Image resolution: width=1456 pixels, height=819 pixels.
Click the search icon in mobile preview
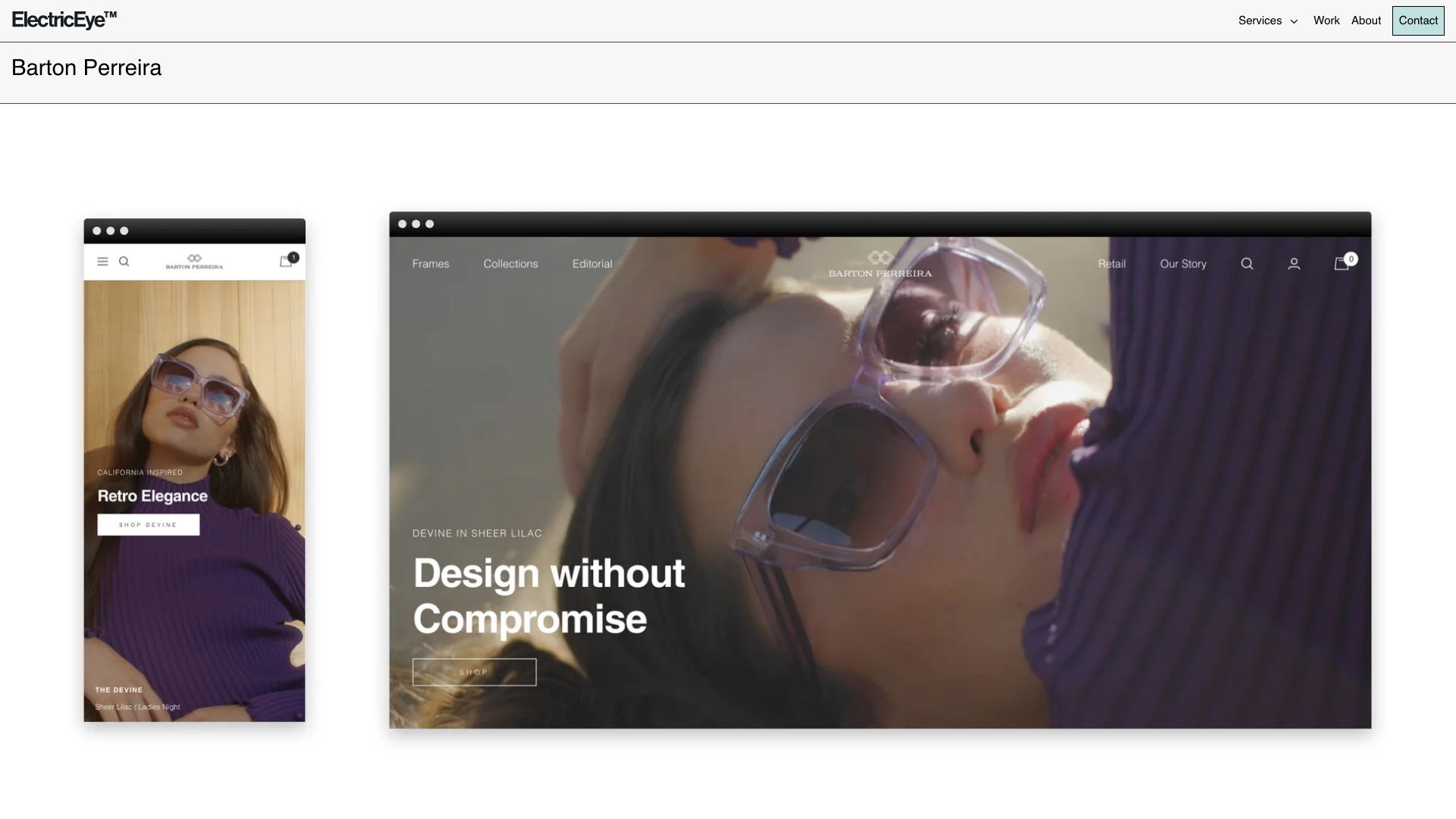pyautogui.click(x=124, y=262)
